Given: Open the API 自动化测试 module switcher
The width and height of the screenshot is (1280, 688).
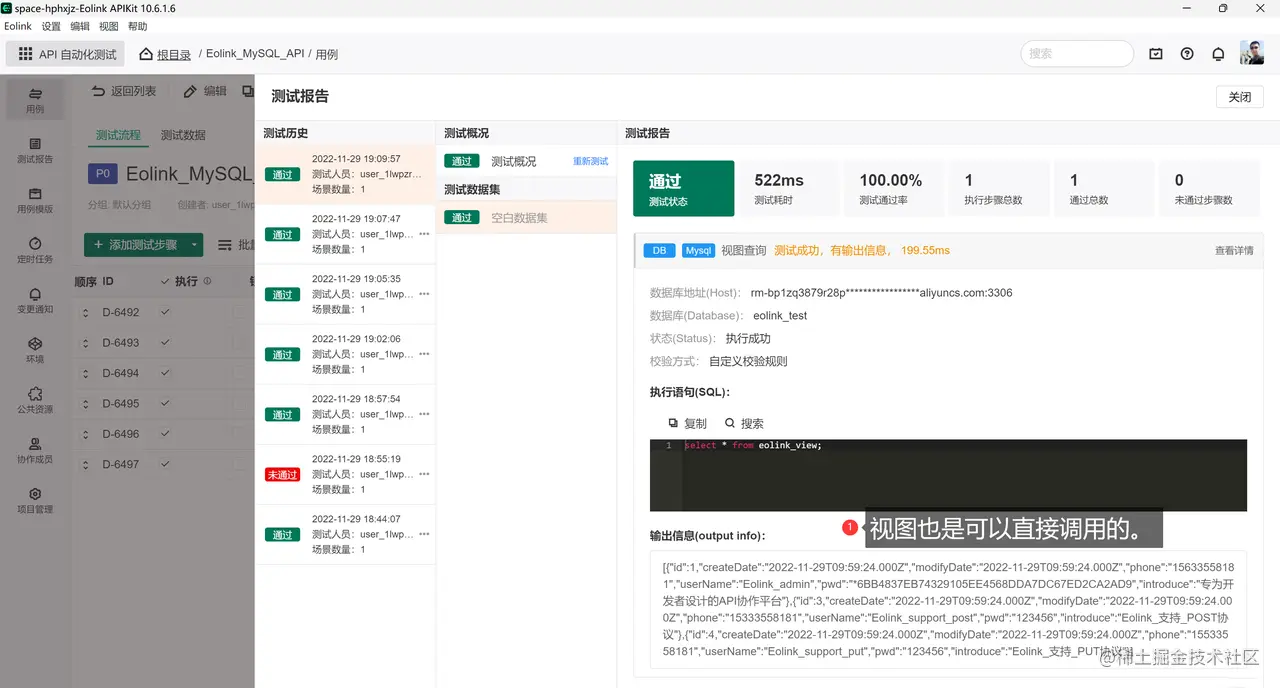Looking at the screenshot, I should [x=67, y=54].
